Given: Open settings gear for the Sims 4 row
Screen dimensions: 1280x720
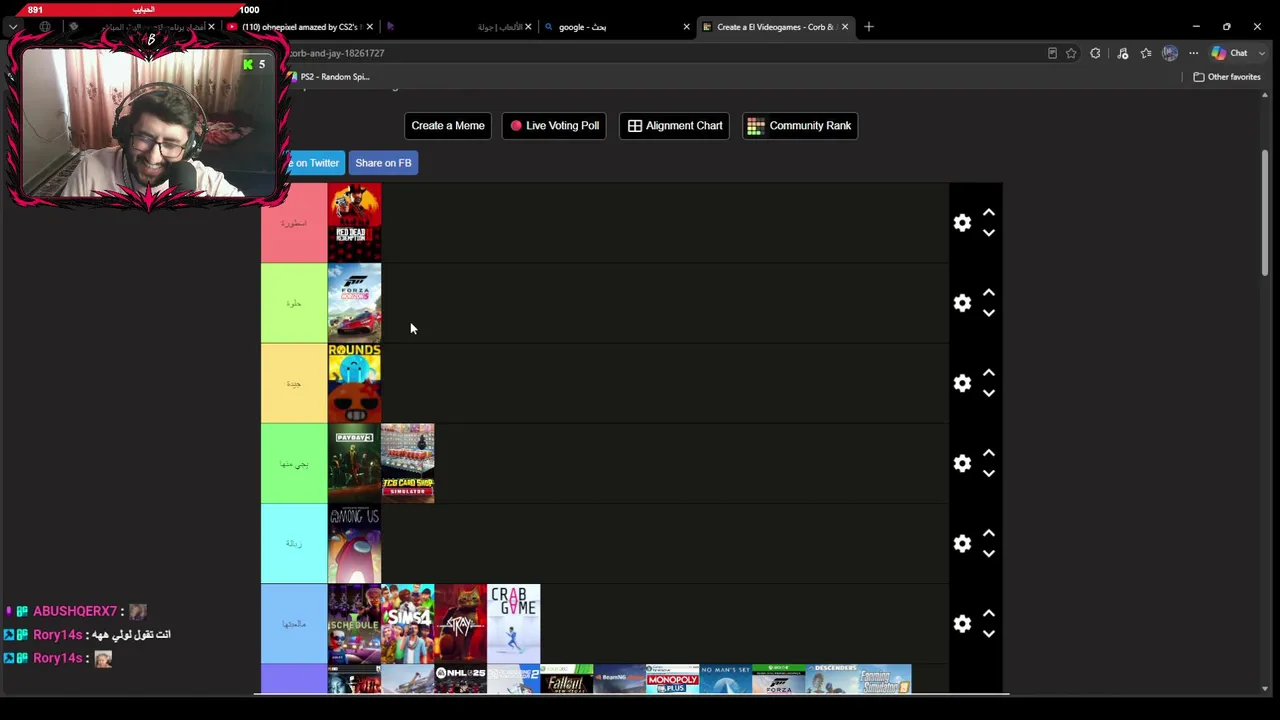Looking at the screenshot, I should [x=962, y=623].
